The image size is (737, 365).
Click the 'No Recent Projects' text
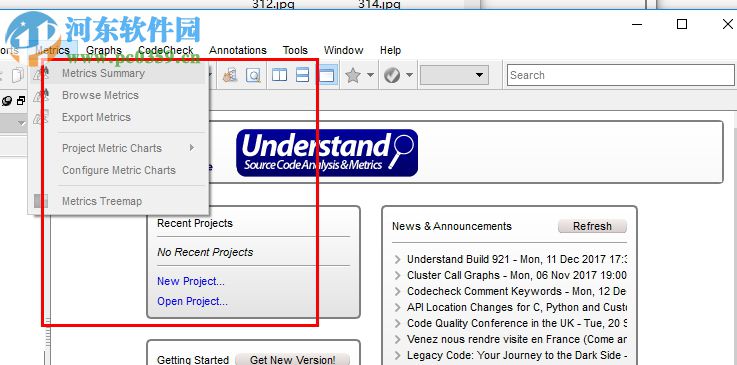pyautogui.click(x=205, y=252)
